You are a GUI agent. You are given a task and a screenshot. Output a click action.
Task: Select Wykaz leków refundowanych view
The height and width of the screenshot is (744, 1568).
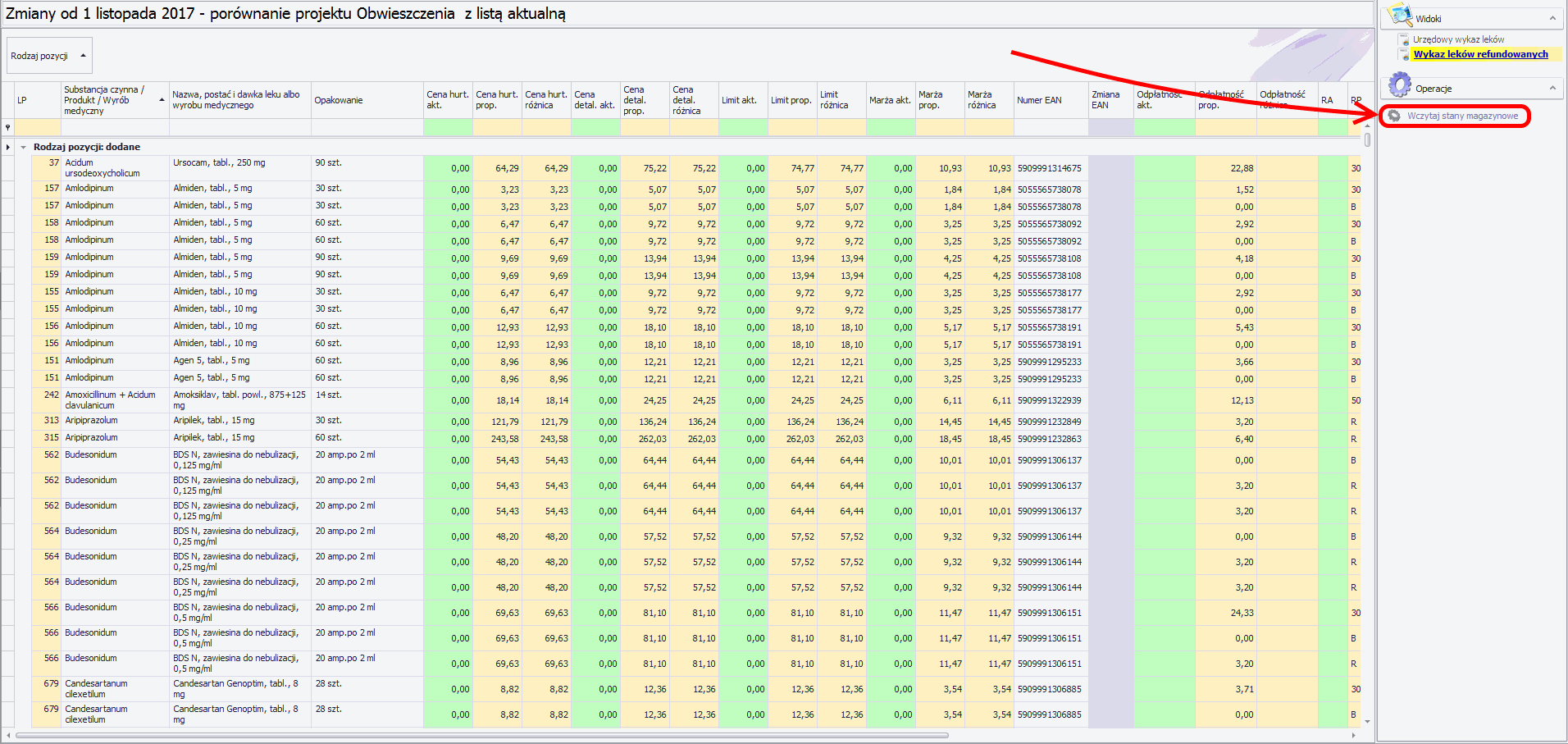[x=1480, y=54]
